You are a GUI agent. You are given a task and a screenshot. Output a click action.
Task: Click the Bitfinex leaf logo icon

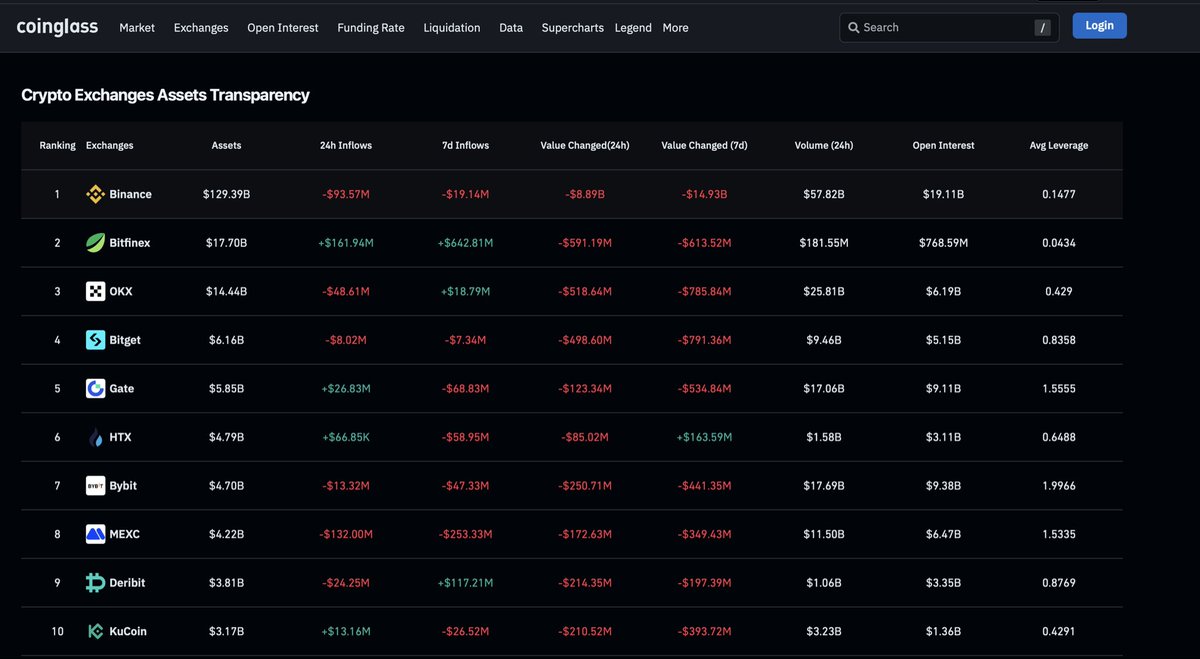(x=95, y=243)
